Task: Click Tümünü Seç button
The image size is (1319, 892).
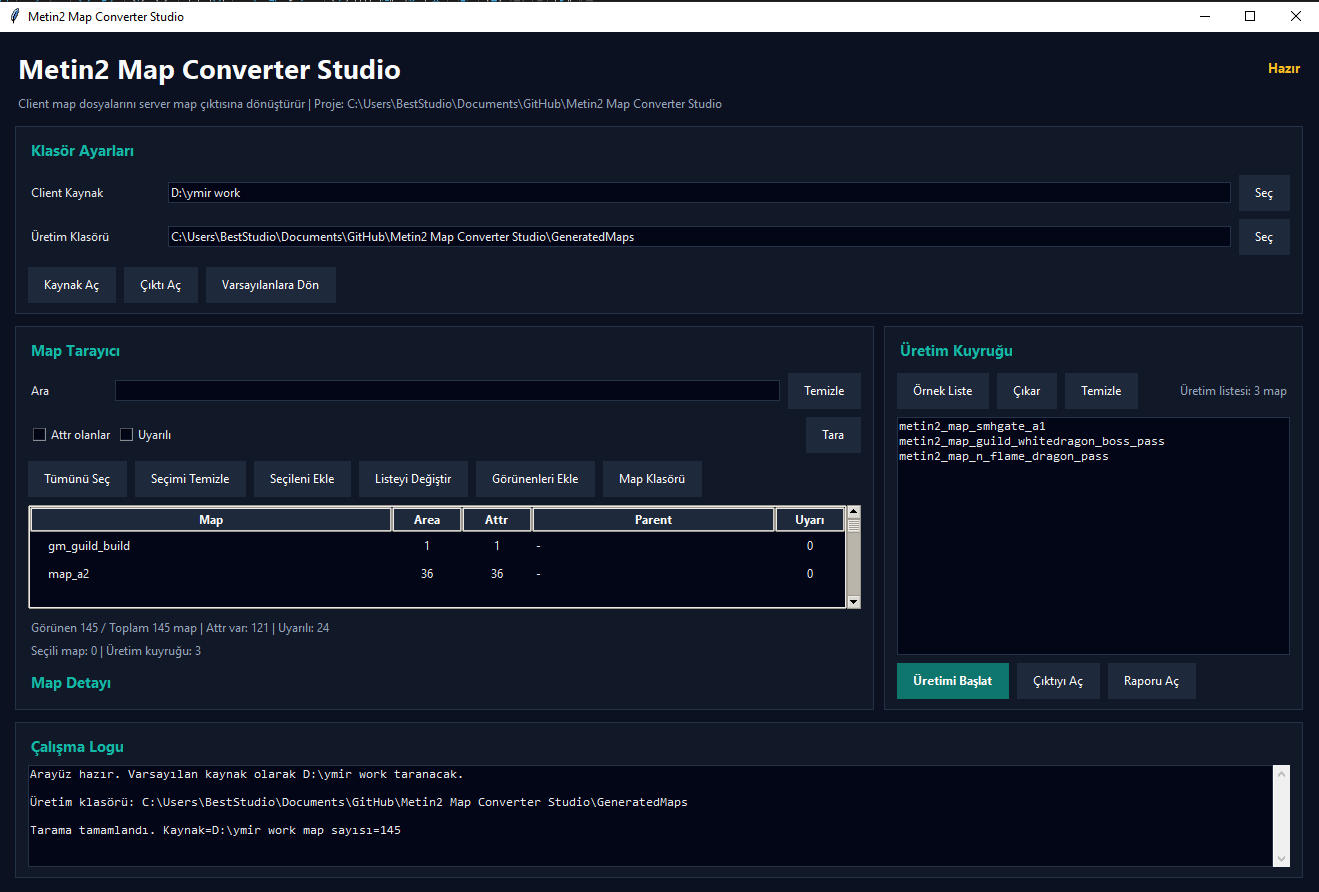Action: pos(77,479)
